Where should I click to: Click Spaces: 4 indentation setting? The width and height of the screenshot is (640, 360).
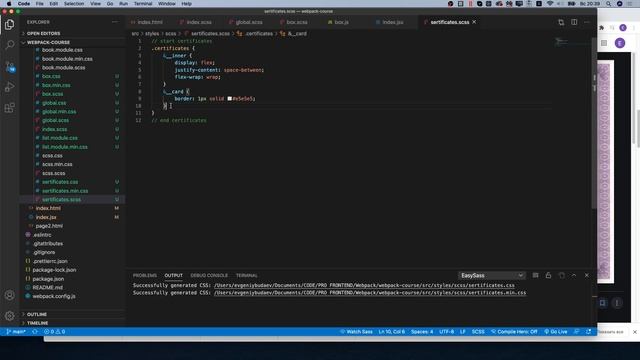(422, 332)
